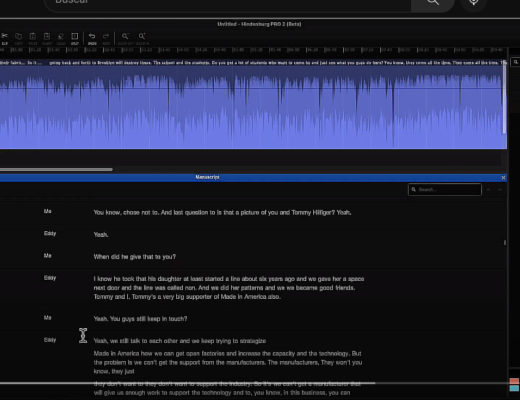Click the horizontal timeline scrollbar thumb
The width and height of the screenshot is (520, 400).
pos(56,169)
